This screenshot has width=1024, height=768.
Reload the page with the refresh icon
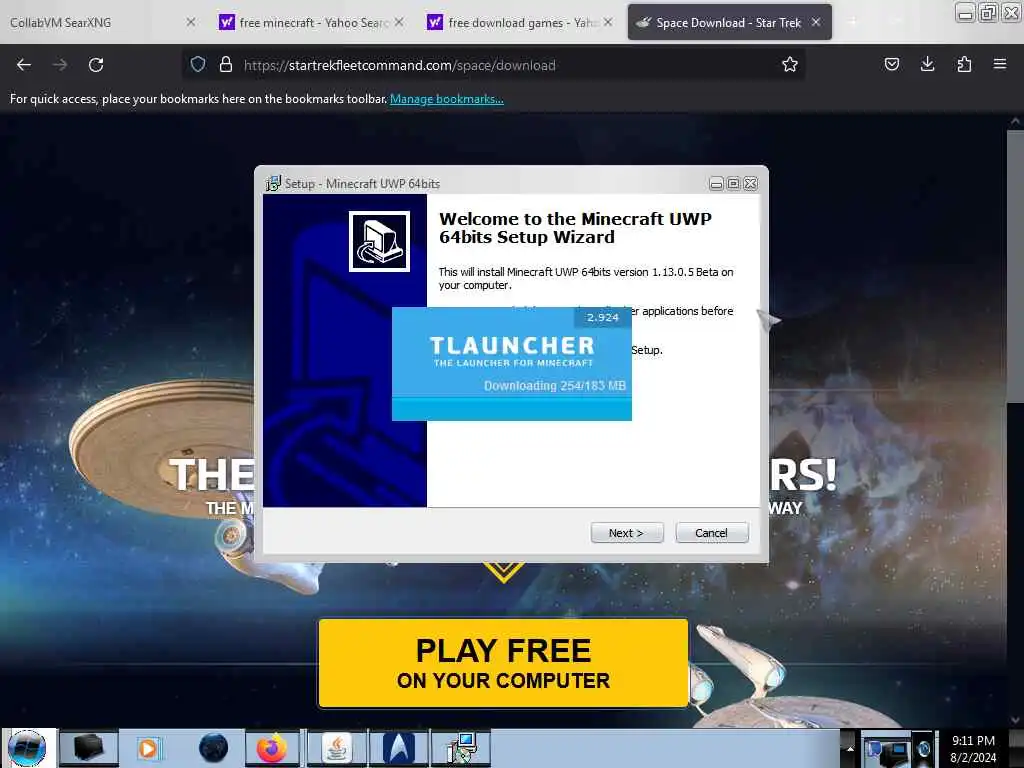click(96, 65)
